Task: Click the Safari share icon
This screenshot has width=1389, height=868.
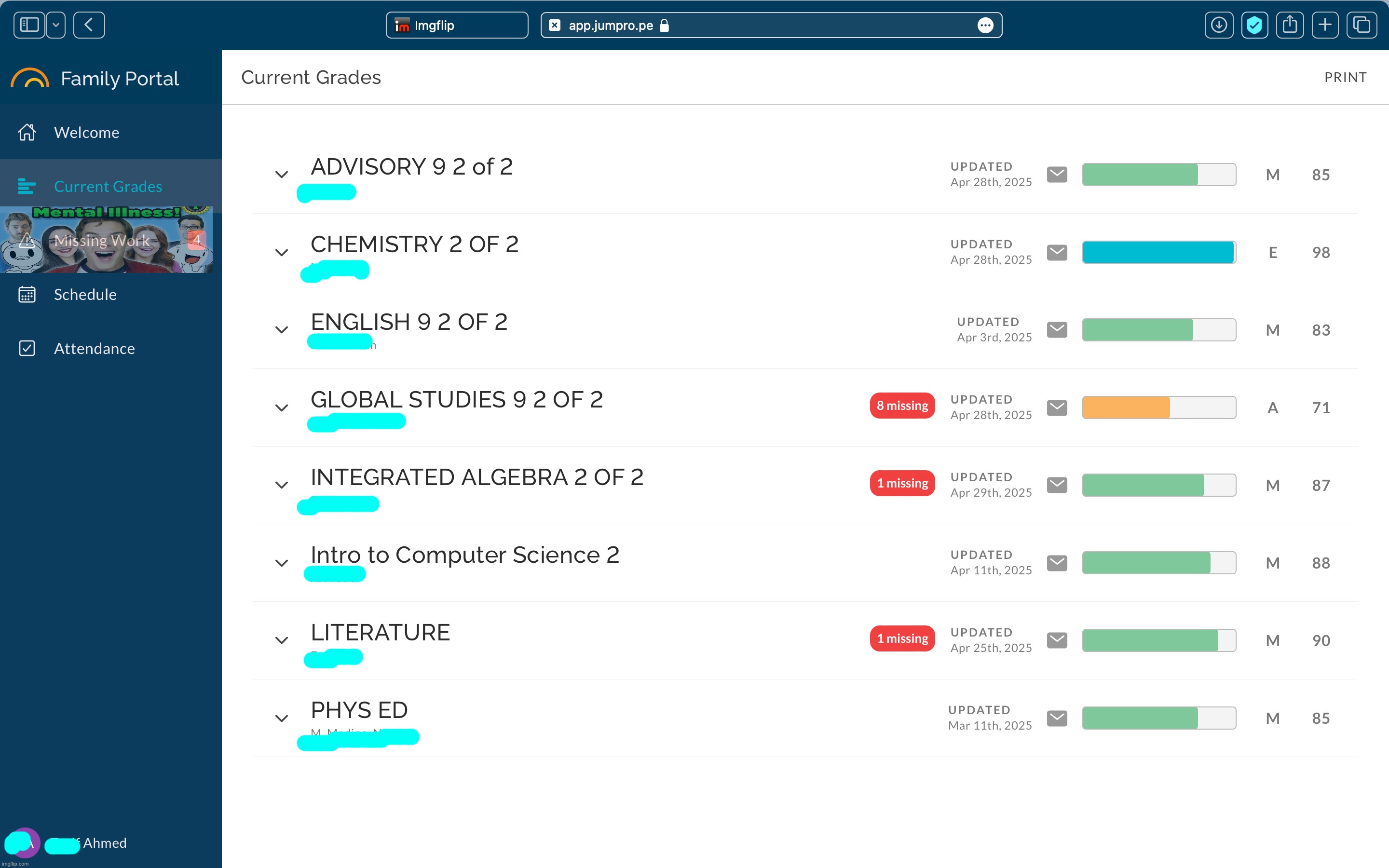Action: click(x=1290, y=25)
